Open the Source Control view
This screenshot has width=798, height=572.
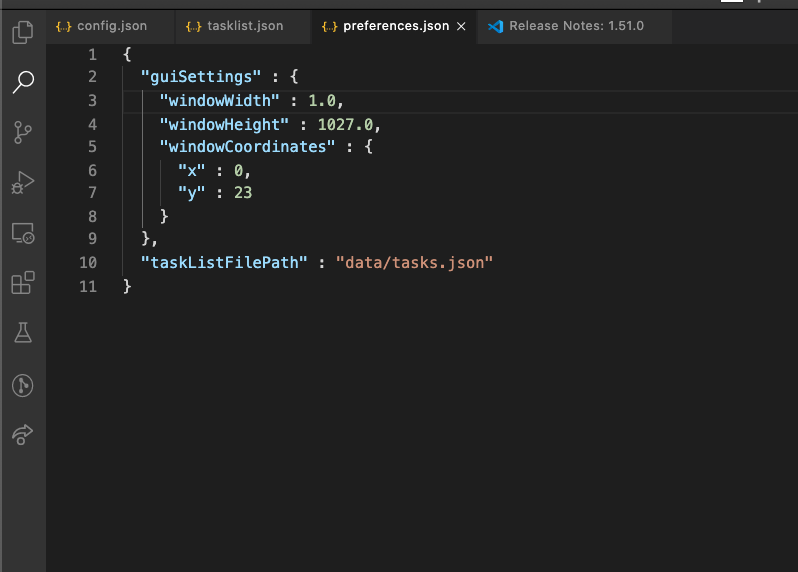pos(23,132)
